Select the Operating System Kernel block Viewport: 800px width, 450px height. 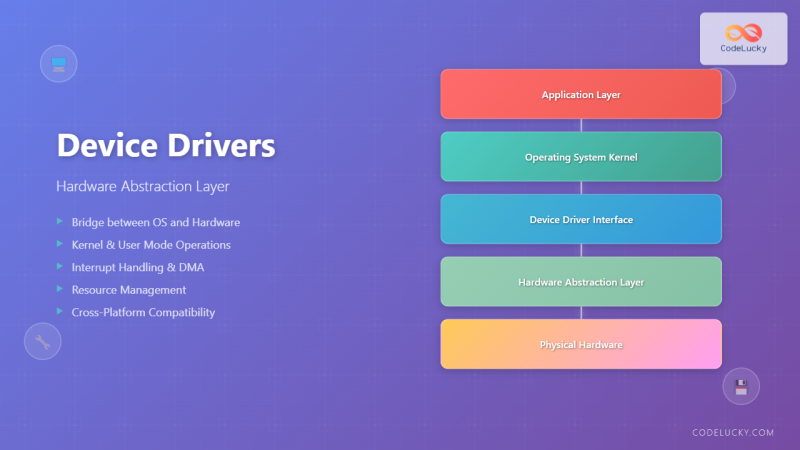[581, 157]
